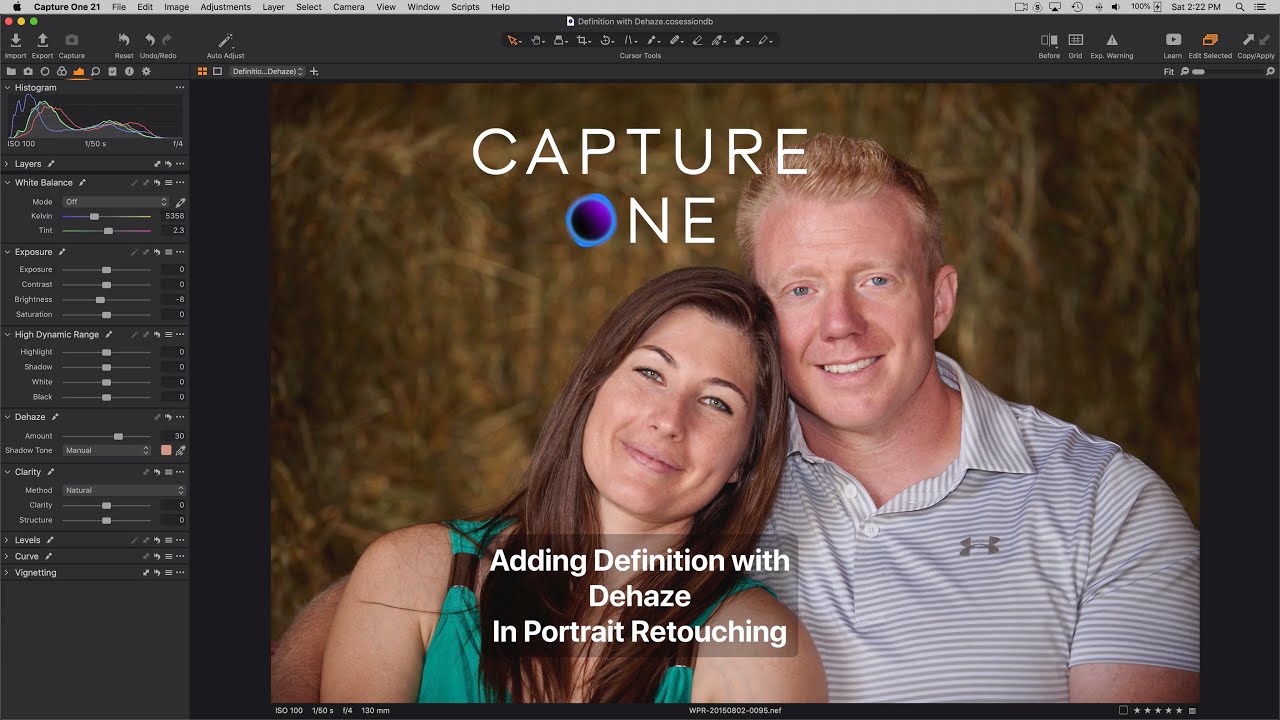Open the Metadata info tool tab

[x=129, y=72]
